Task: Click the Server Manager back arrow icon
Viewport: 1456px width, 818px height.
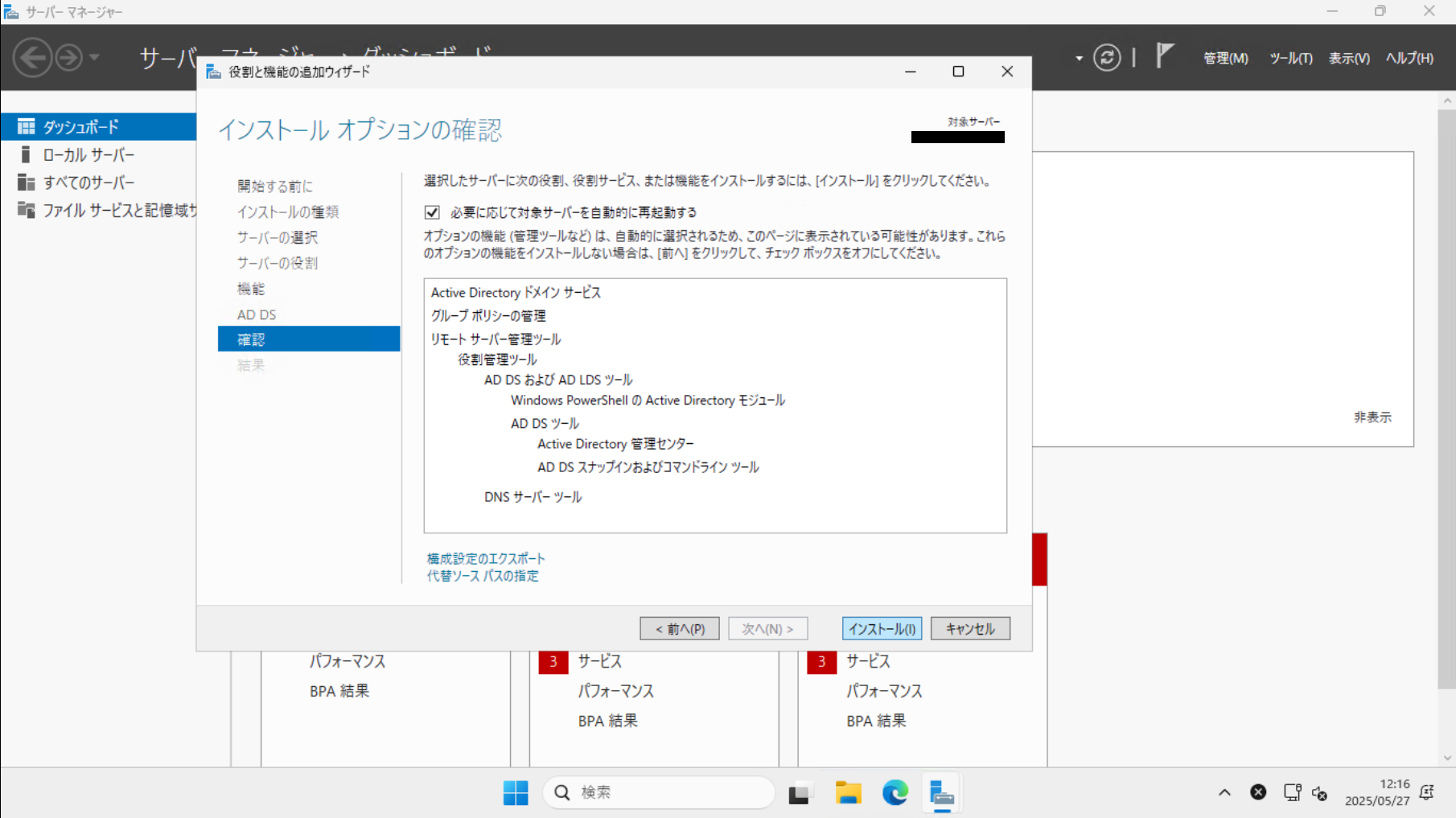Action: (32, 57)
